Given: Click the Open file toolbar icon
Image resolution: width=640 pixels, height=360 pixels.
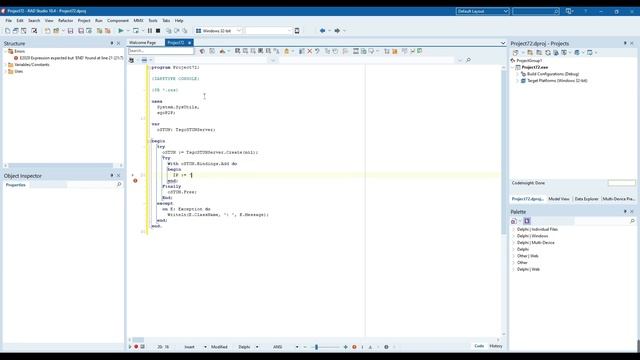Looking at the screenshot, I should click(56, 31).
